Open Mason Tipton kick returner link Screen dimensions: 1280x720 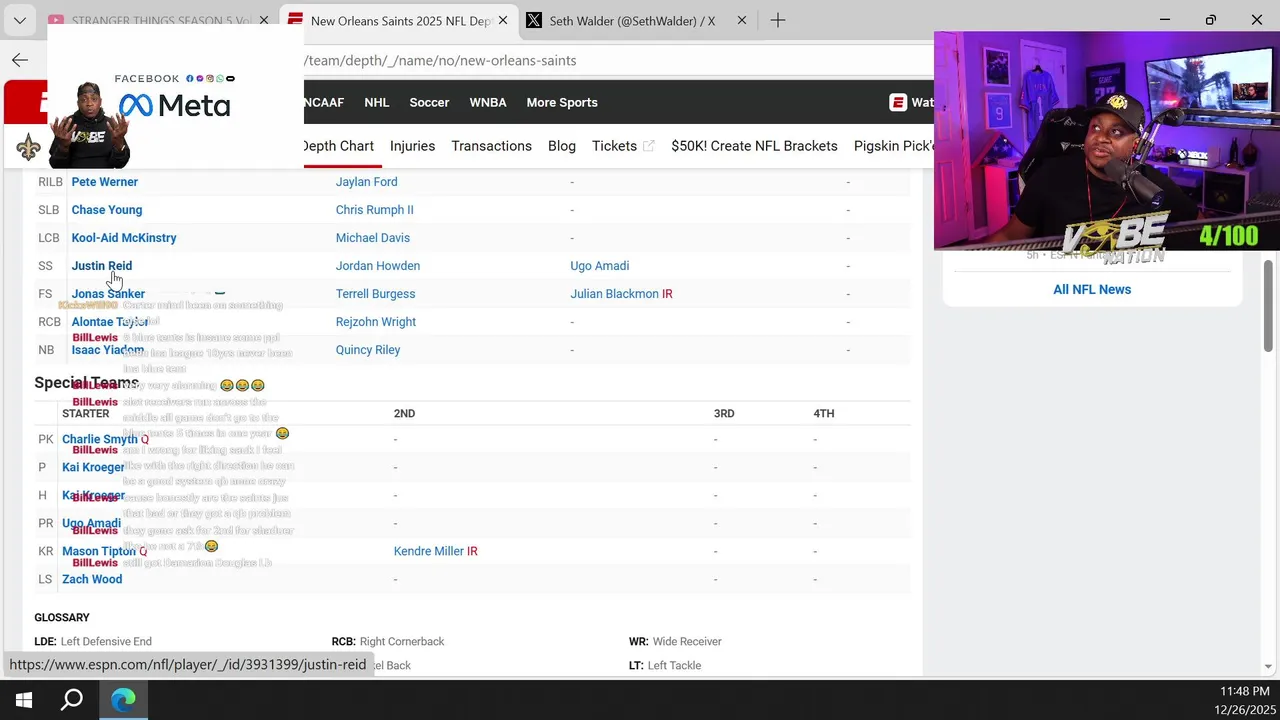pyautogui.click(x=98, y=551)
